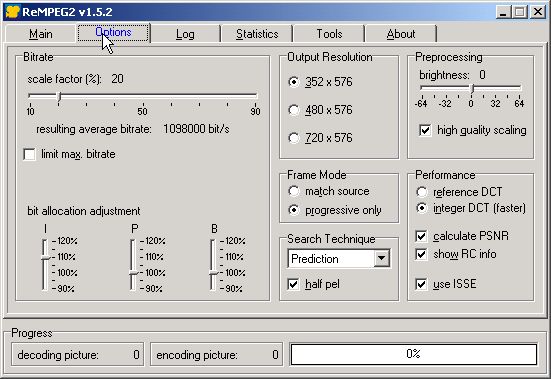Select reference DCT option
This screenshot has width=551, height=379.
coord(422,192)
